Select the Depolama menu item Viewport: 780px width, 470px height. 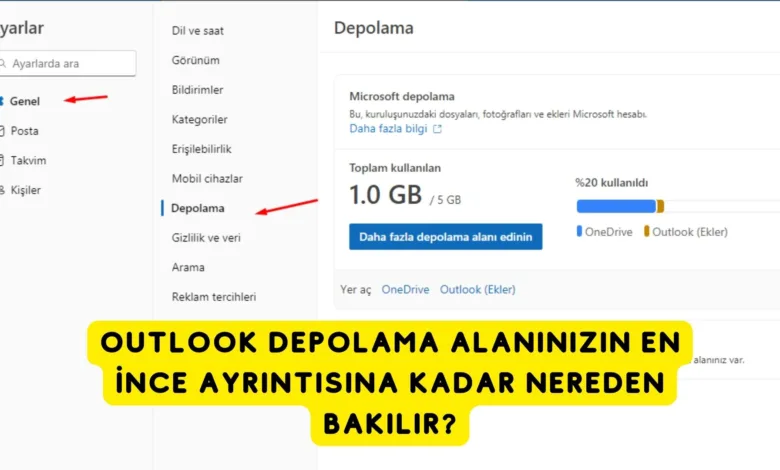[197, 208]
